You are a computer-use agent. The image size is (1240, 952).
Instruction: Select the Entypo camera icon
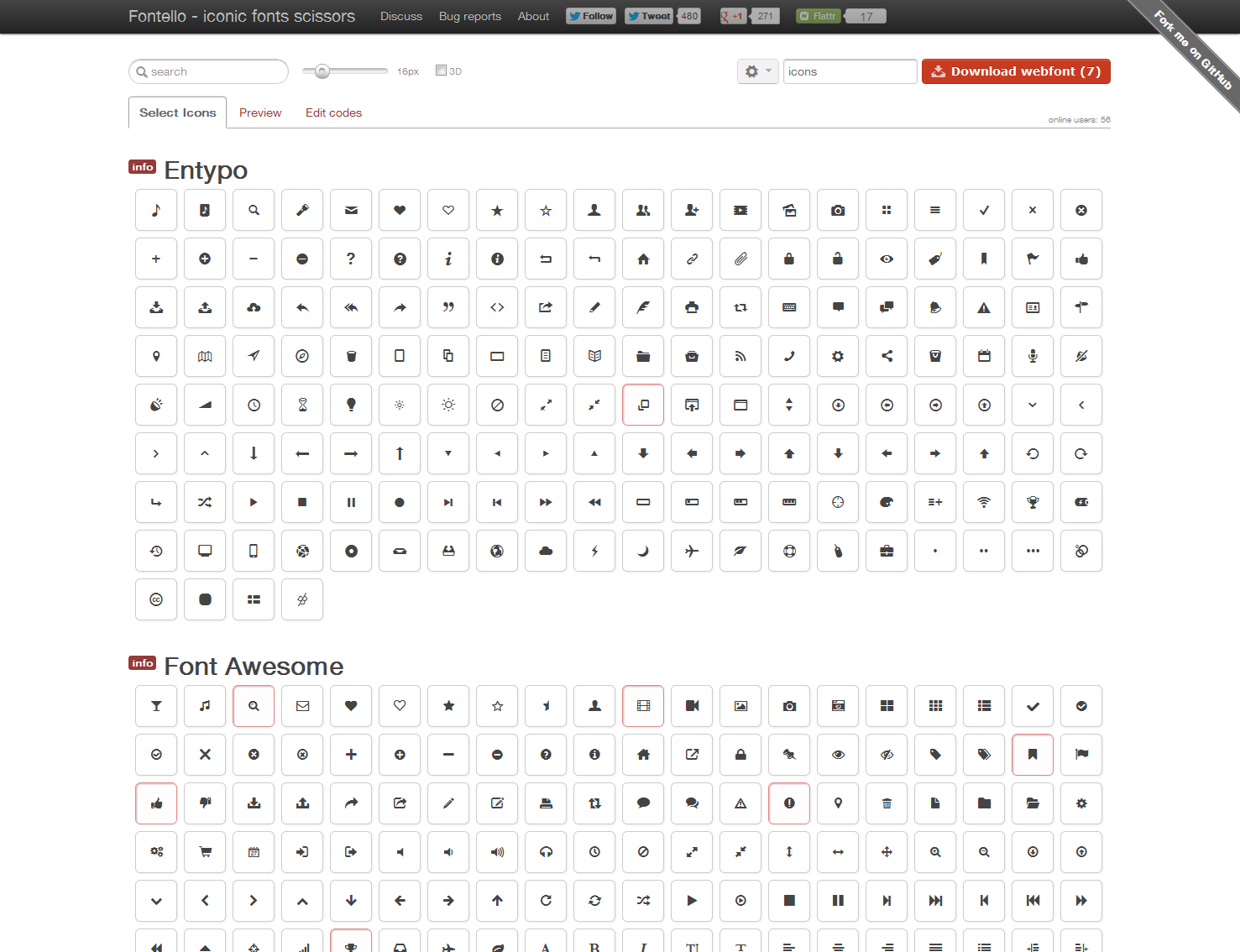coord(838,211)
